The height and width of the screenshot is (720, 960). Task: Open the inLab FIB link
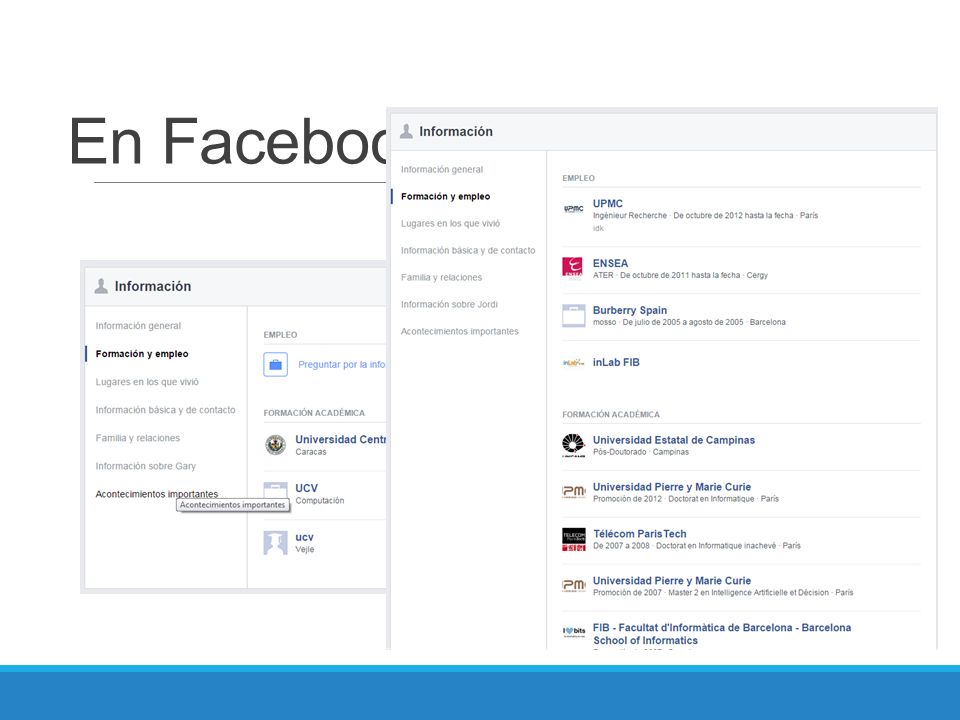[x=616, y=362]
